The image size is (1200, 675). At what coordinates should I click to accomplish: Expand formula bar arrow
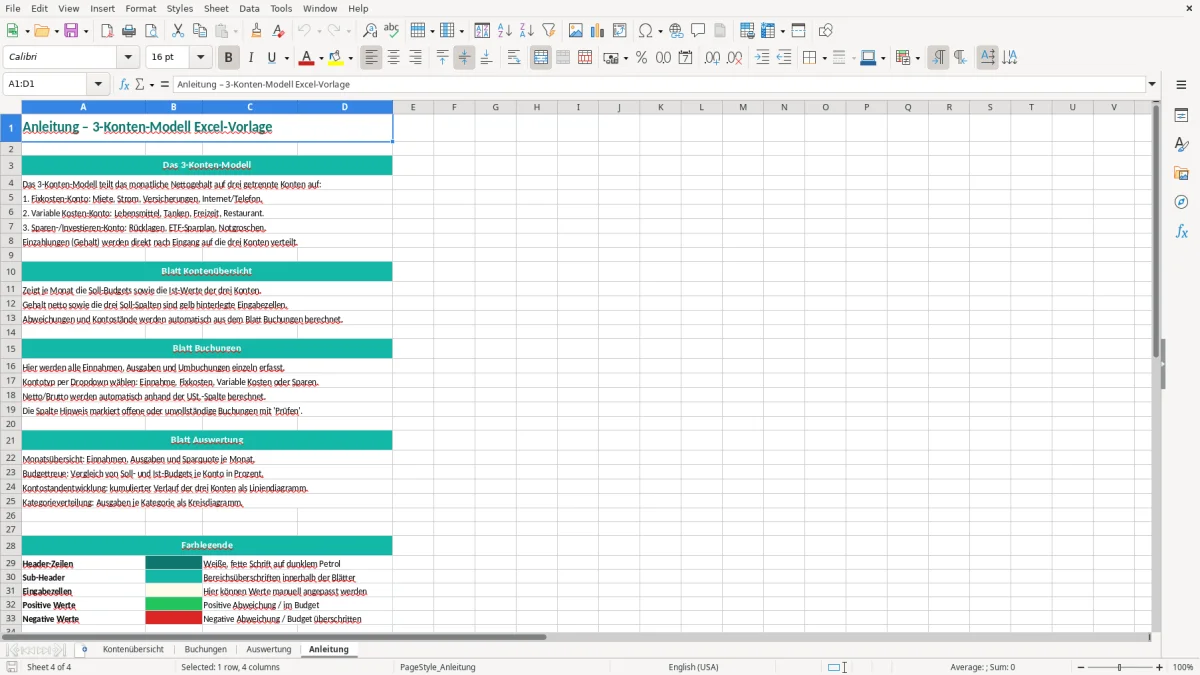pos(1152,84)
